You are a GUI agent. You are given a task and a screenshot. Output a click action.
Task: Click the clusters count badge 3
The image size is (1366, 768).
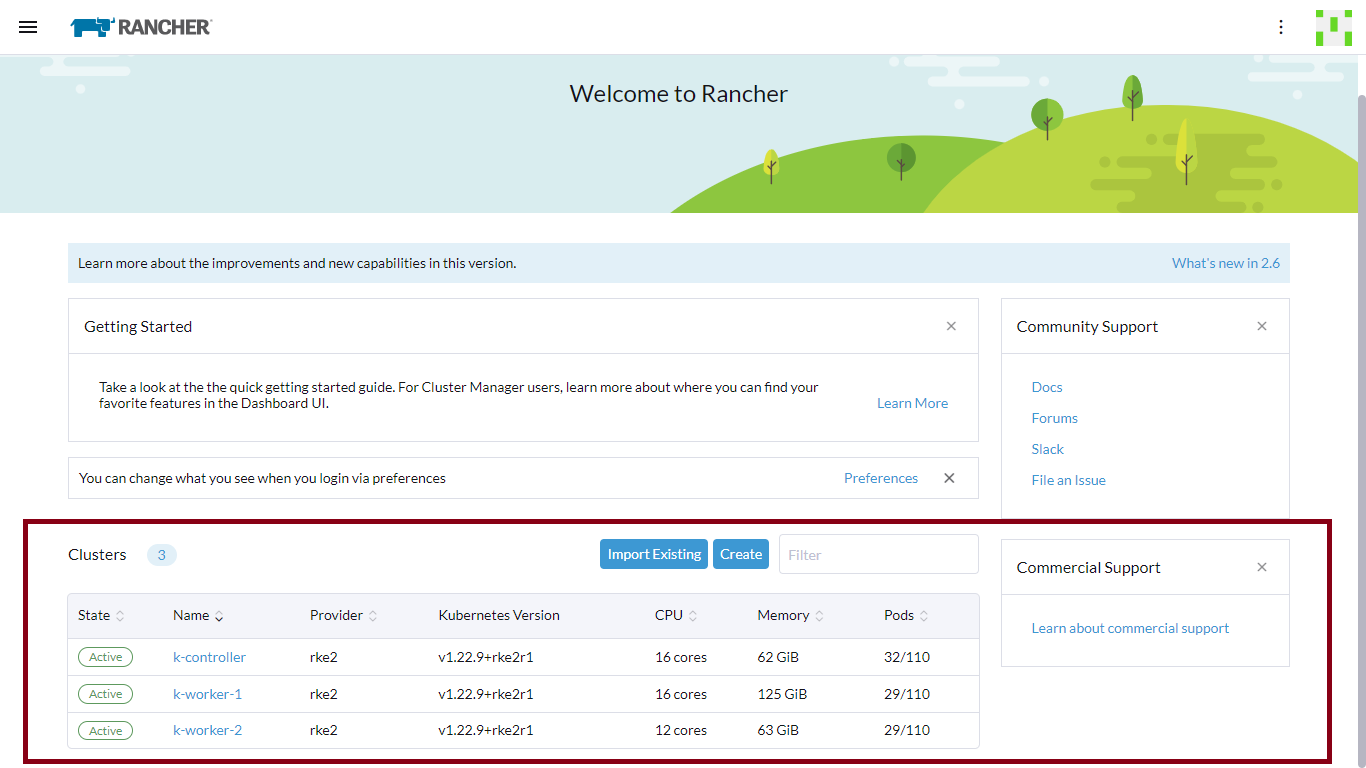click(x=162, y=554)
